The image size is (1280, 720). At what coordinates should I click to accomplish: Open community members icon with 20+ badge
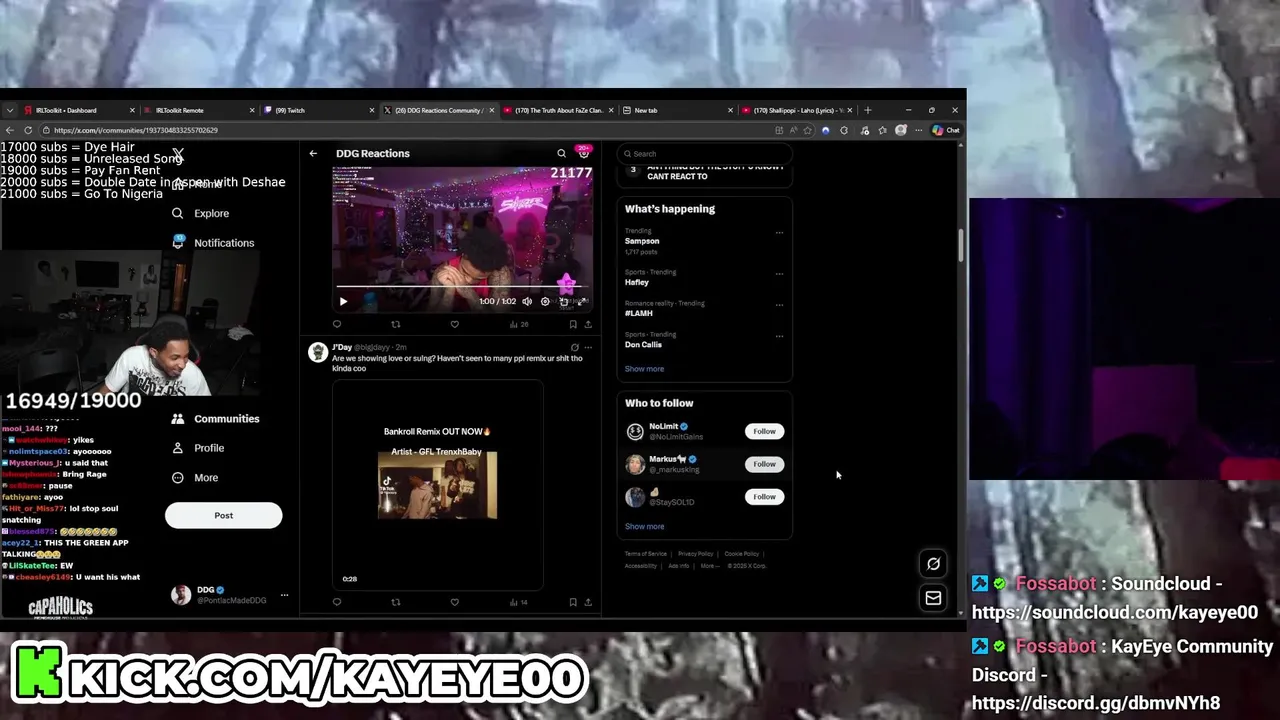(584, 153)
